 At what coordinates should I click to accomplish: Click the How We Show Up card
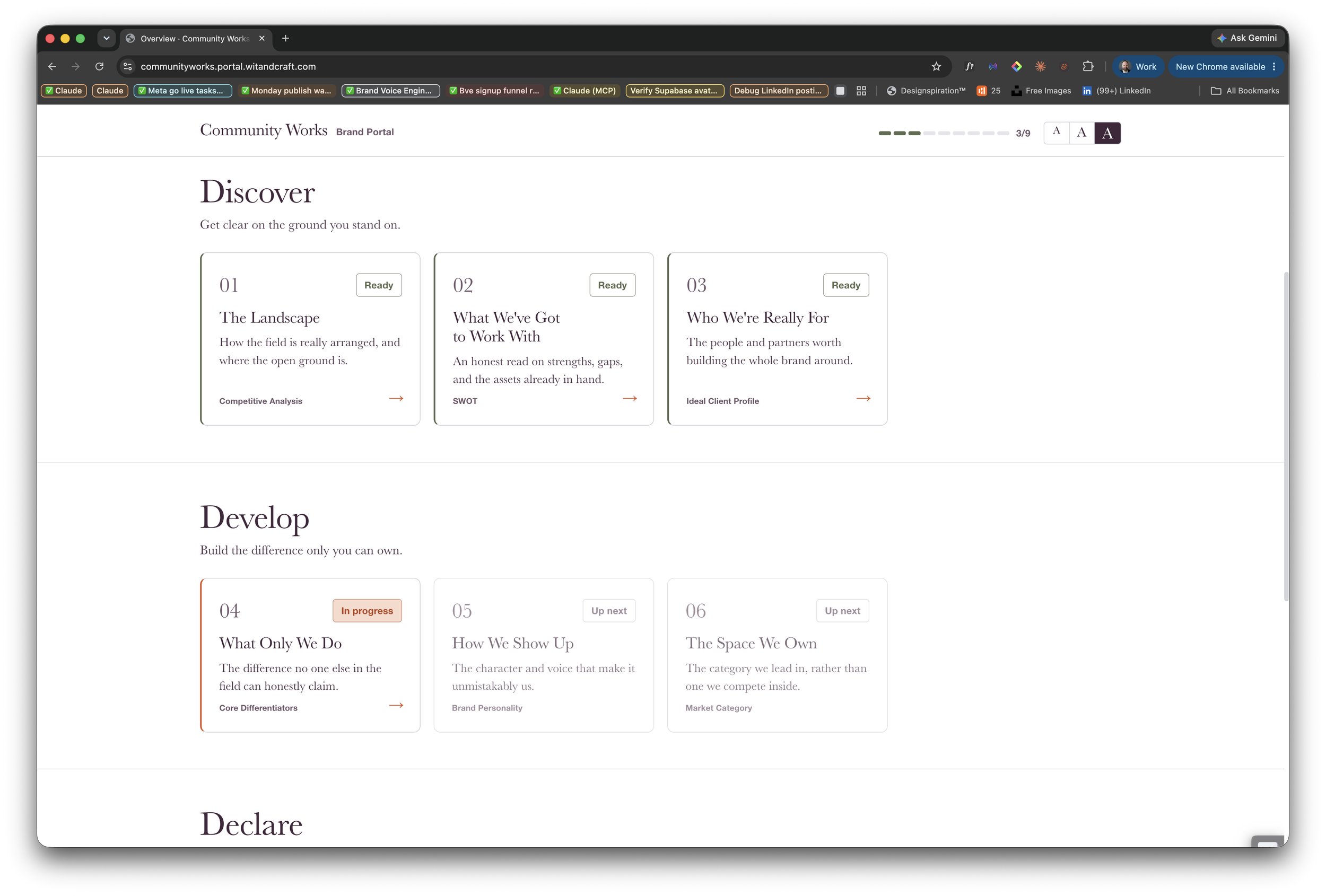point(544,655)
